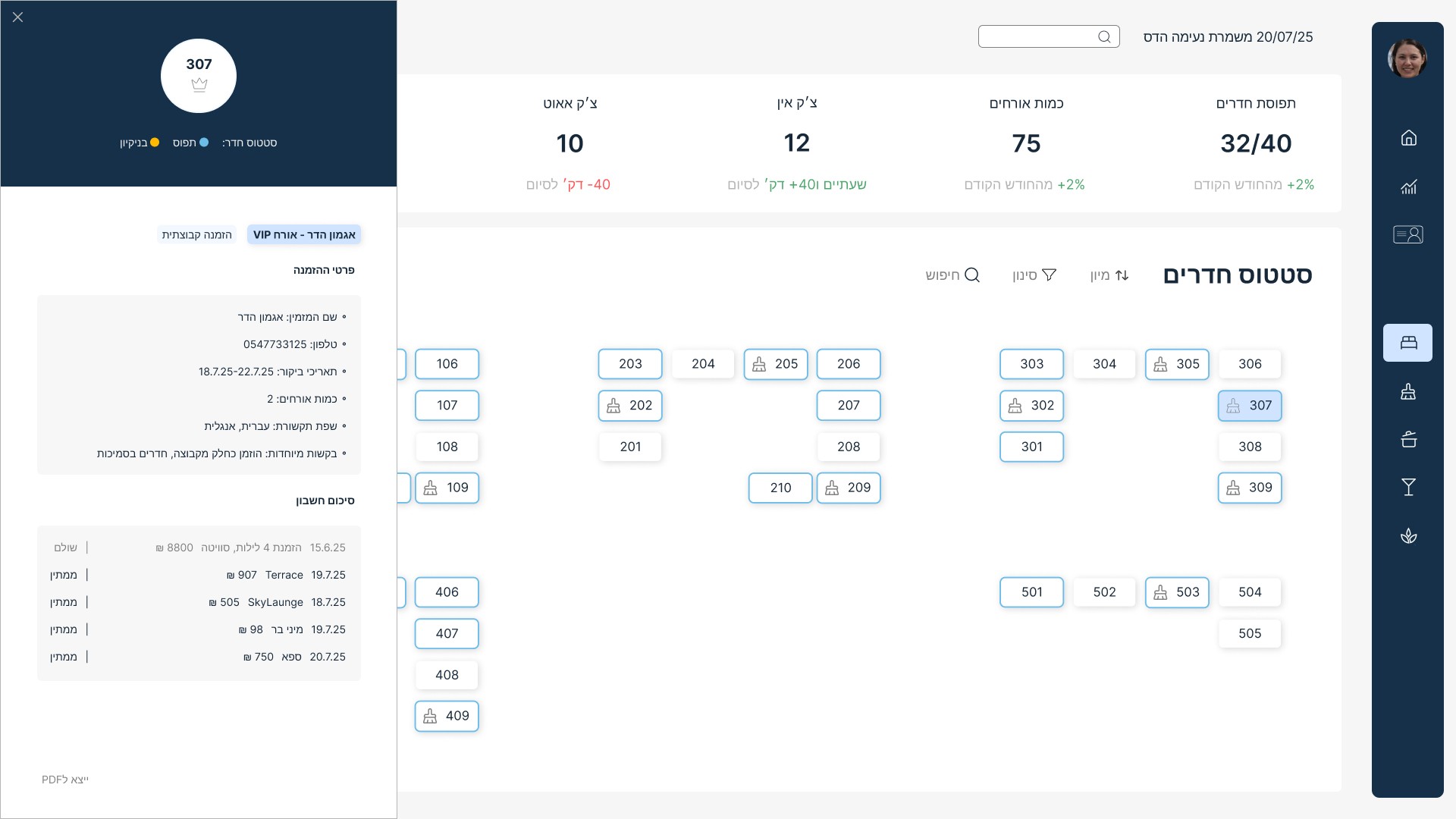The width and height of the screenshot is (1456, 819).
Task: Click the חיפוש search button
Action: 952,275
